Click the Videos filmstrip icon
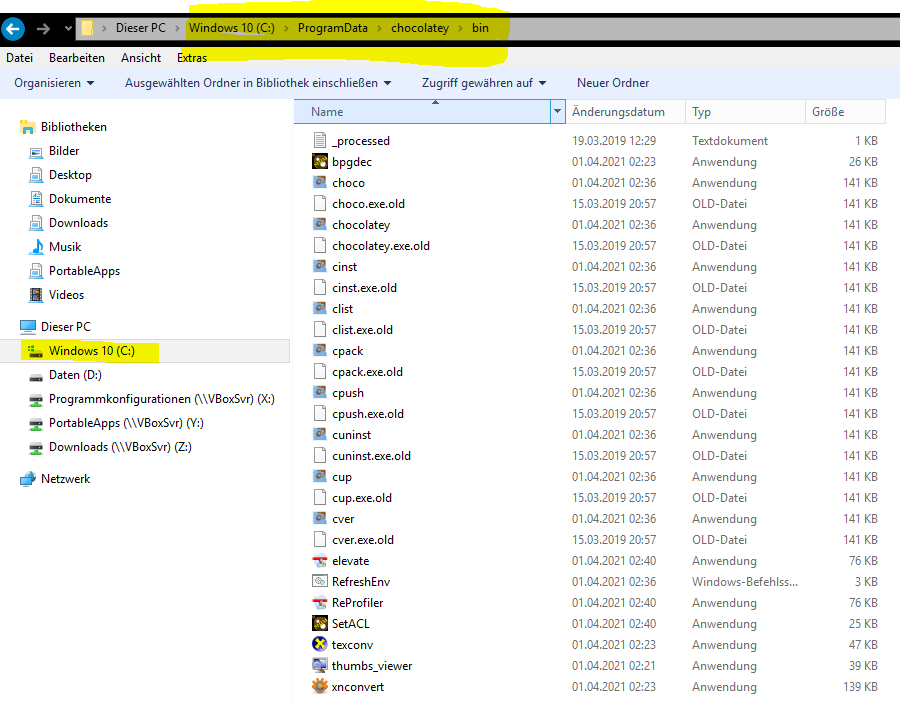 [36, 295]
